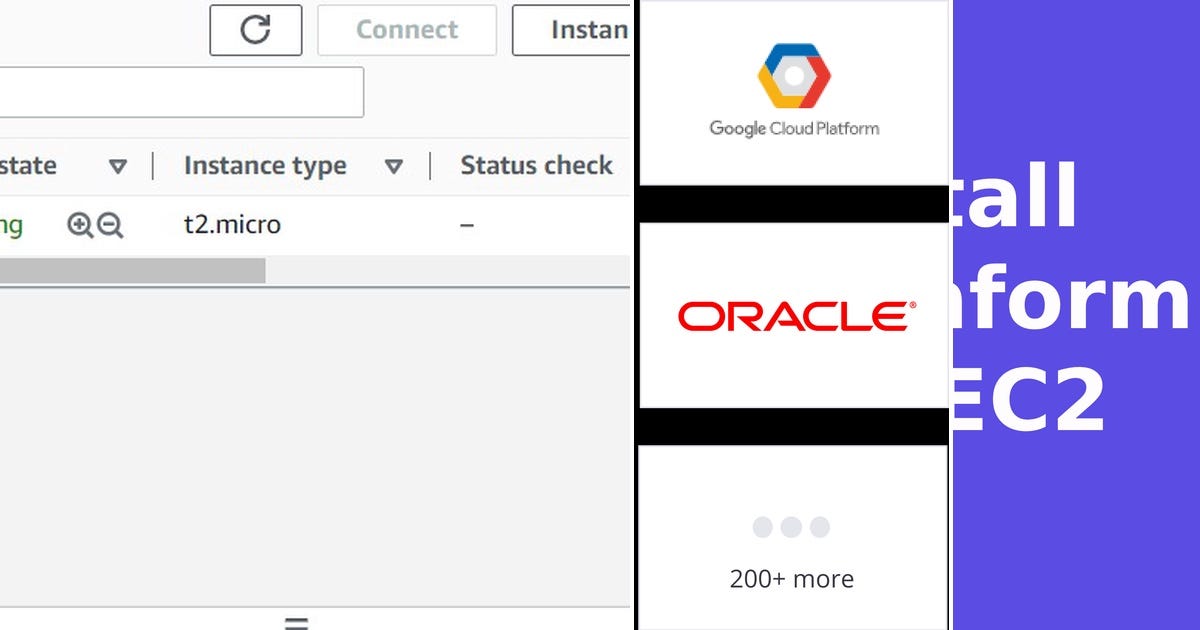Screen dimensions: 1200x630
Task: Sort by the Instance type column header
Action: (x=264, y=165)
